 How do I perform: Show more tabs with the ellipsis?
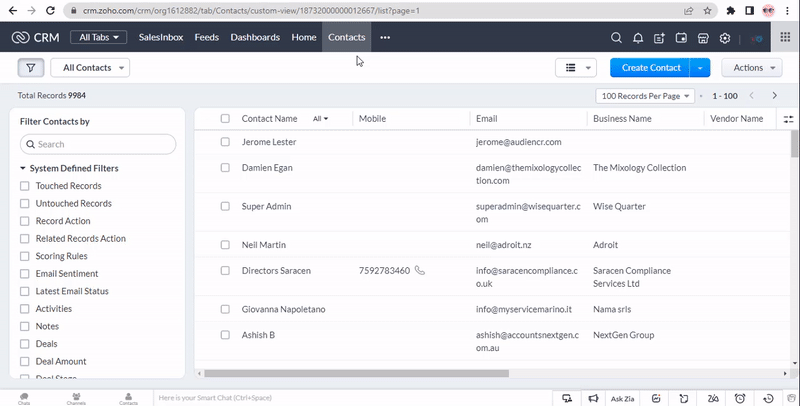[x=385, y=37]
